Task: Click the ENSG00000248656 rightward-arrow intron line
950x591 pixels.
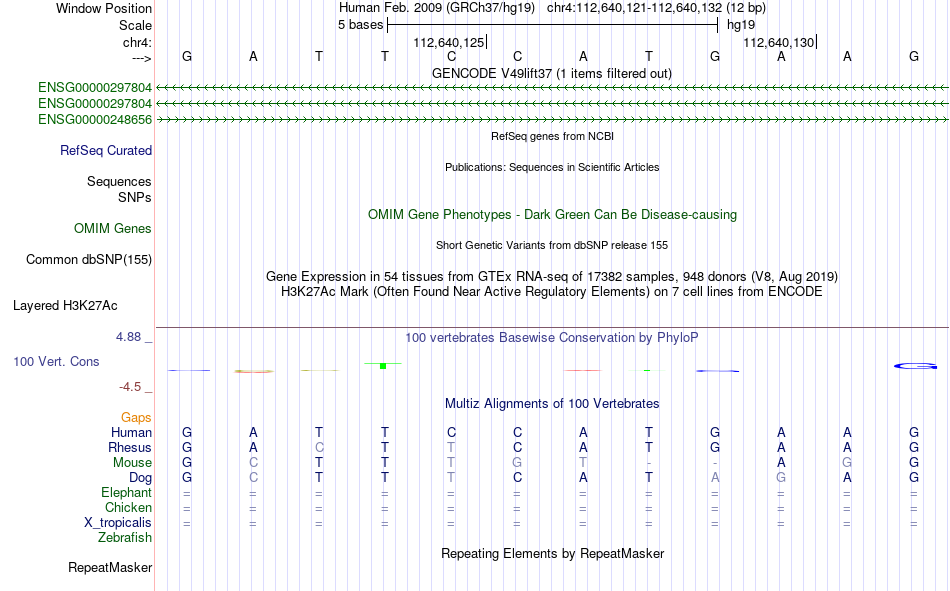Action: coord(553,120)
